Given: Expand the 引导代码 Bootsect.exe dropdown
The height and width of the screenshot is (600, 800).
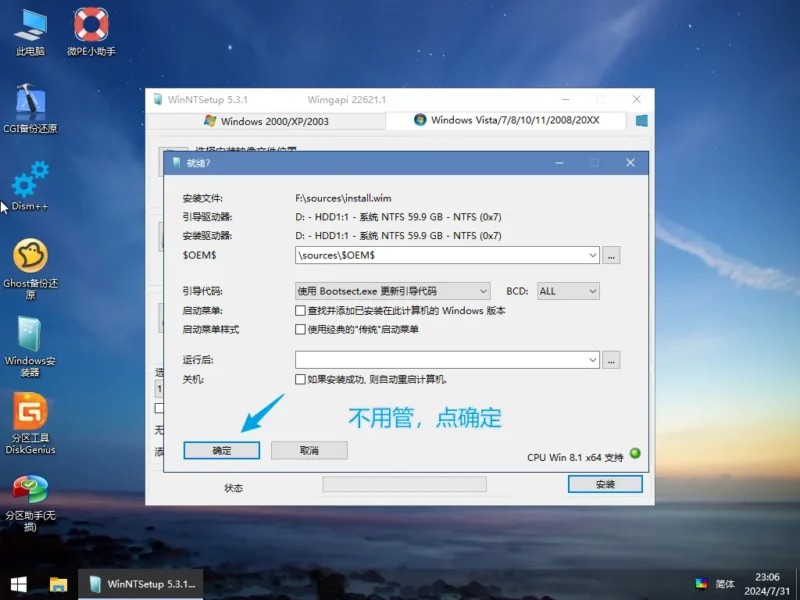Looking at the screenshot, I should [x=392, y=291].
